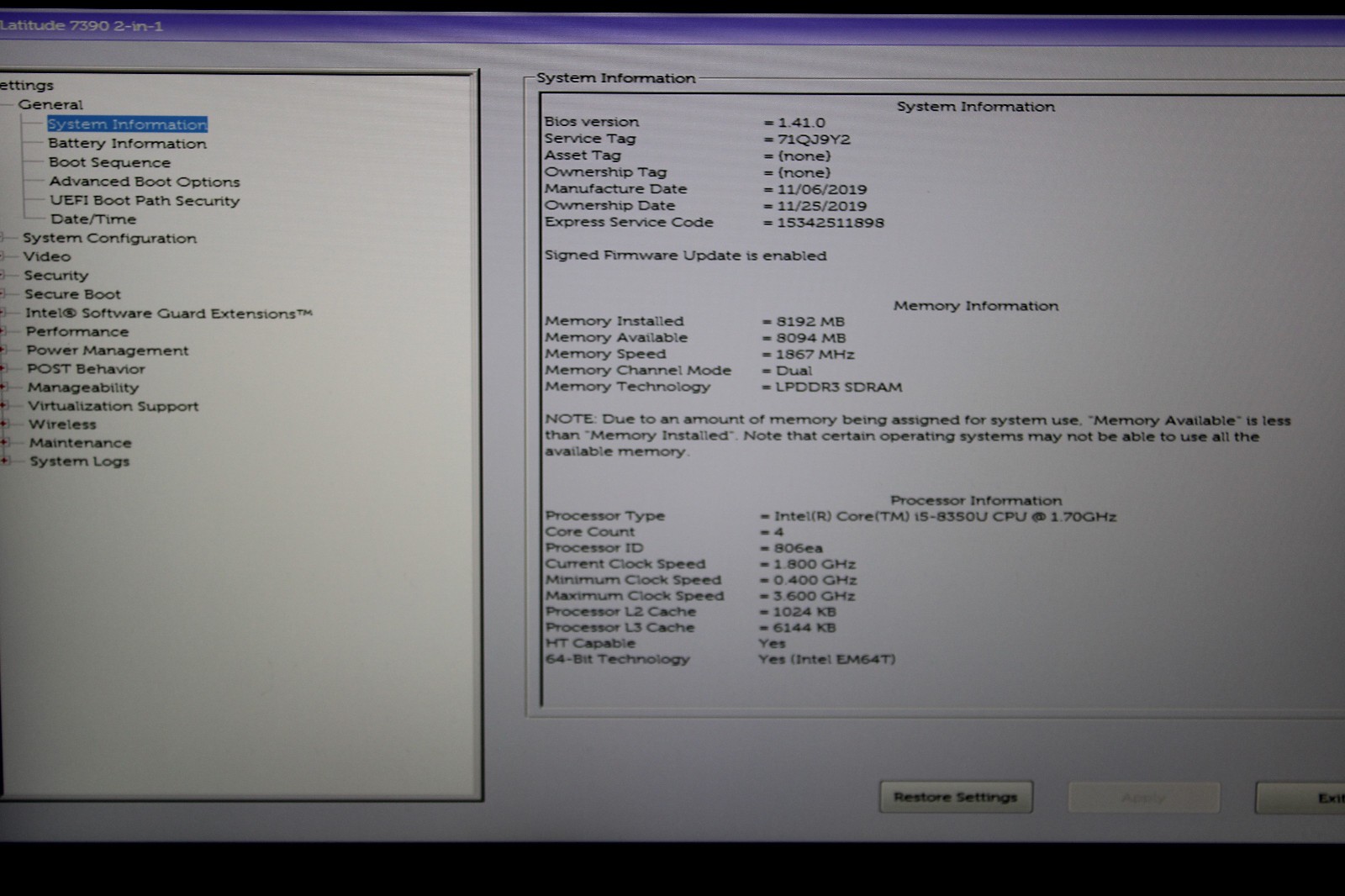
Task: Expand the Virtualization Support tree node
Action: coord(4,406)
